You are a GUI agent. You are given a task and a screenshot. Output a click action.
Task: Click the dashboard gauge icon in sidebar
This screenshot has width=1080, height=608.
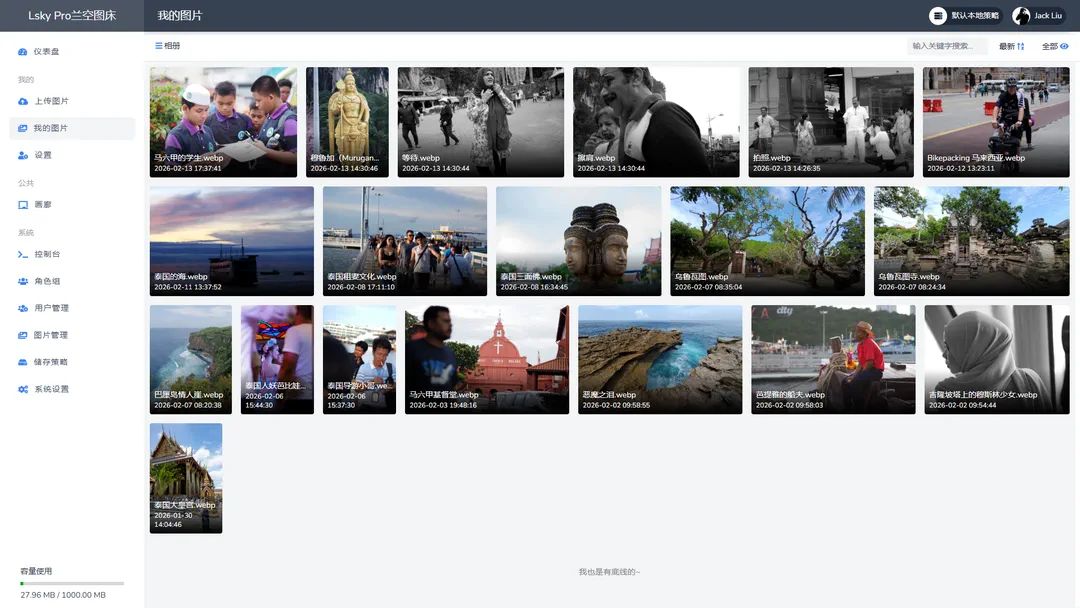click(23, 52)
